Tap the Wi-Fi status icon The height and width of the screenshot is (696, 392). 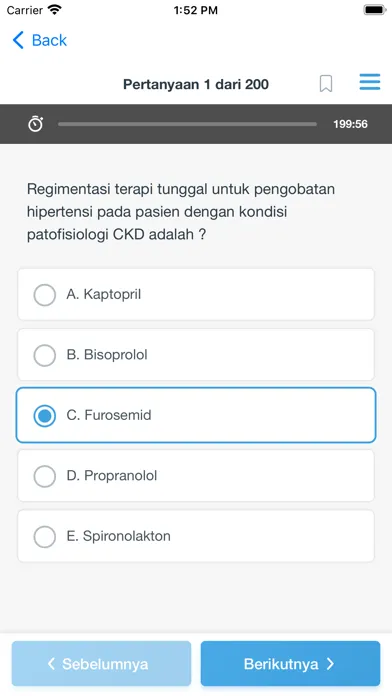pos(55,10)
